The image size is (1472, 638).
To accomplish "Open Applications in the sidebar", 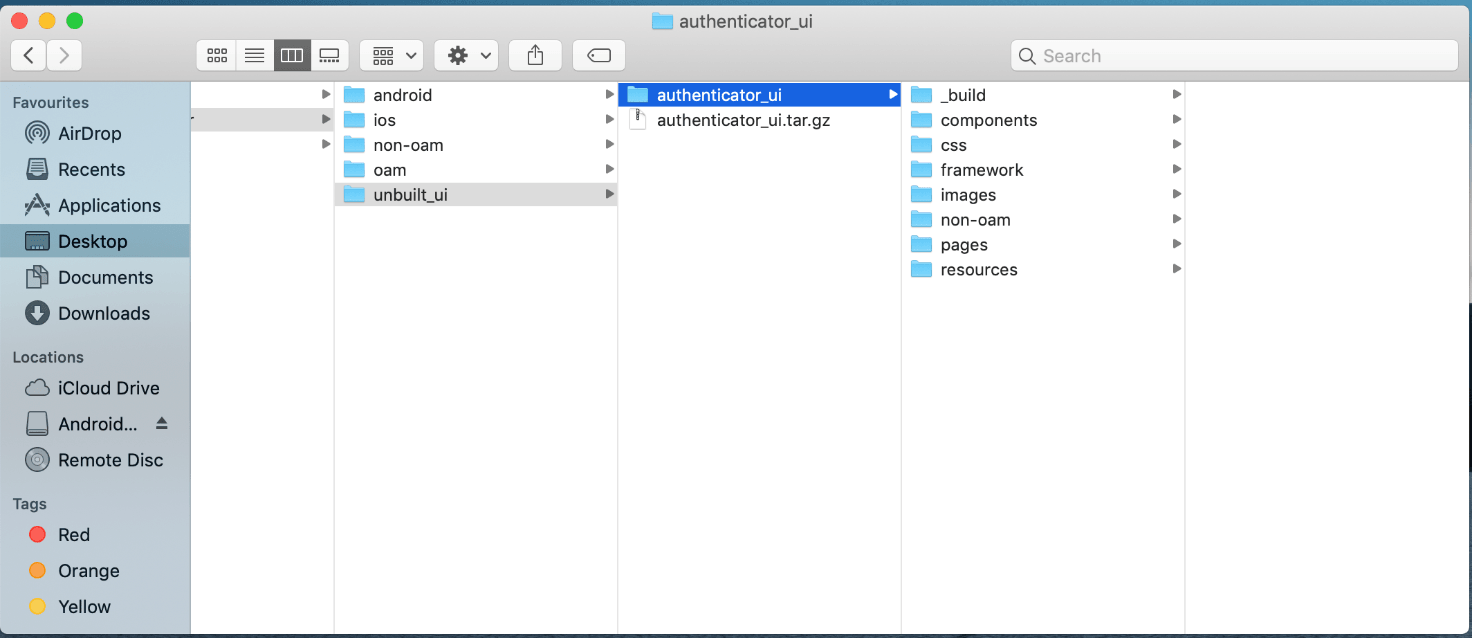I will tap(94, 205).
